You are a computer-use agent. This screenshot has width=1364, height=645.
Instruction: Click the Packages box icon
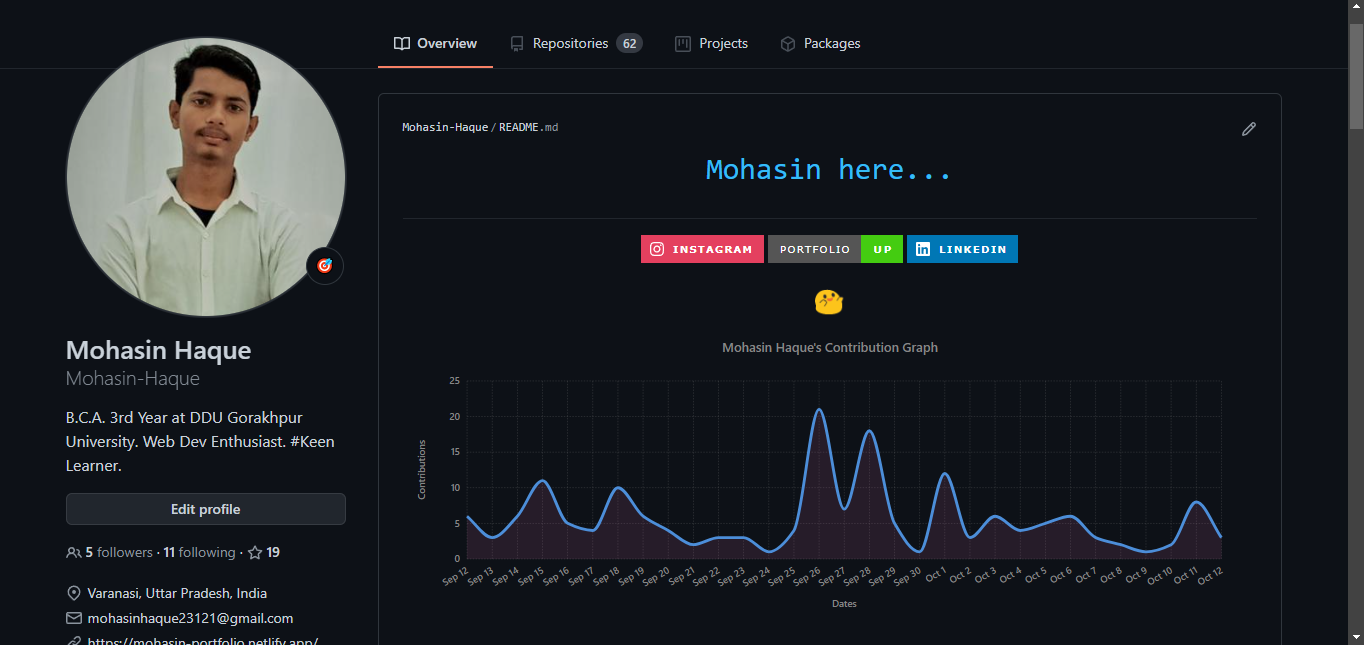(x=789, y=43)
